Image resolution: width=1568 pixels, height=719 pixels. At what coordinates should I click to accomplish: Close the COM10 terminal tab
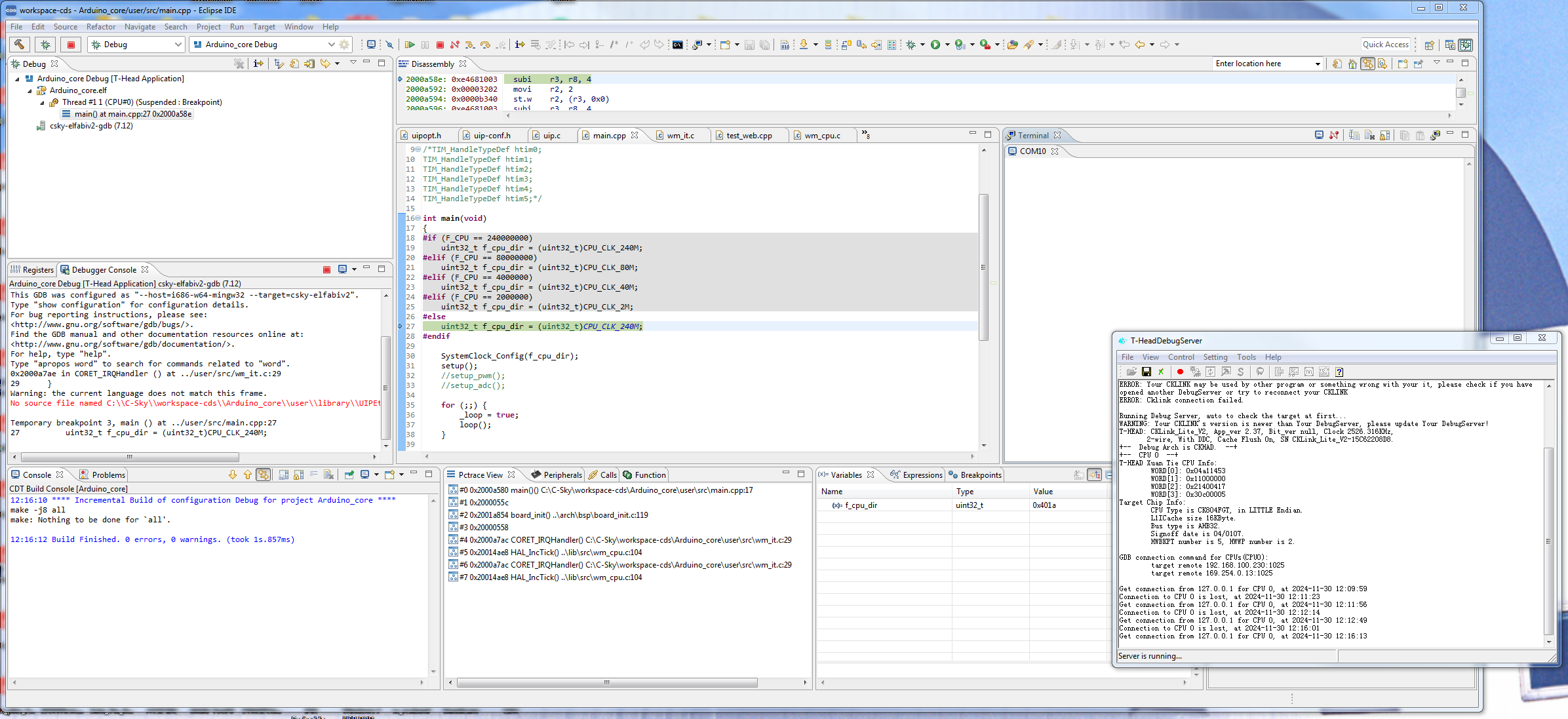coord(1055,151)
